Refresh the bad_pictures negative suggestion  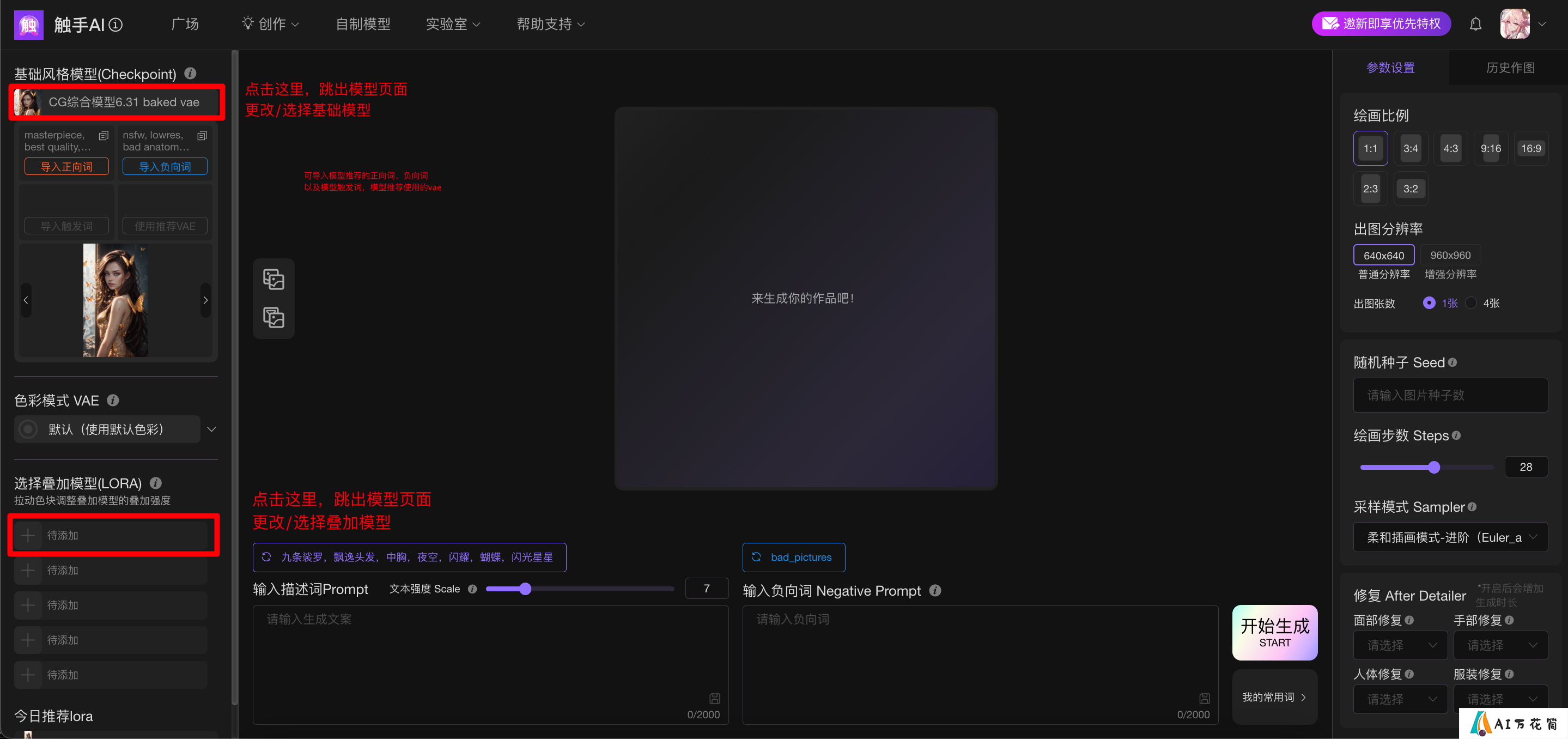(756, 557)
